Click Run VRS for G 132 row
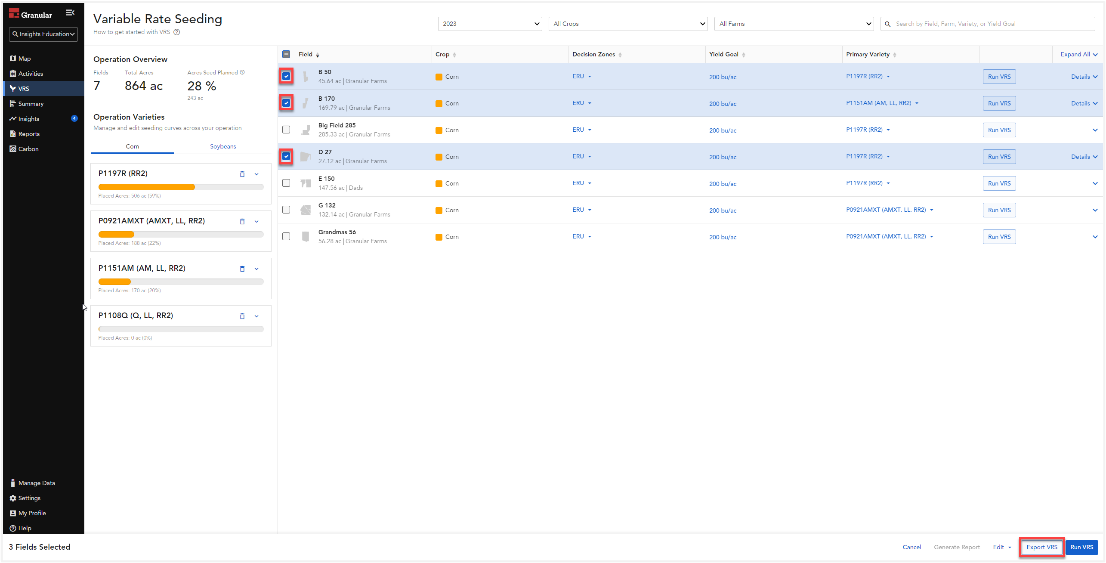The image size is (1106, 563). point(999,210)
